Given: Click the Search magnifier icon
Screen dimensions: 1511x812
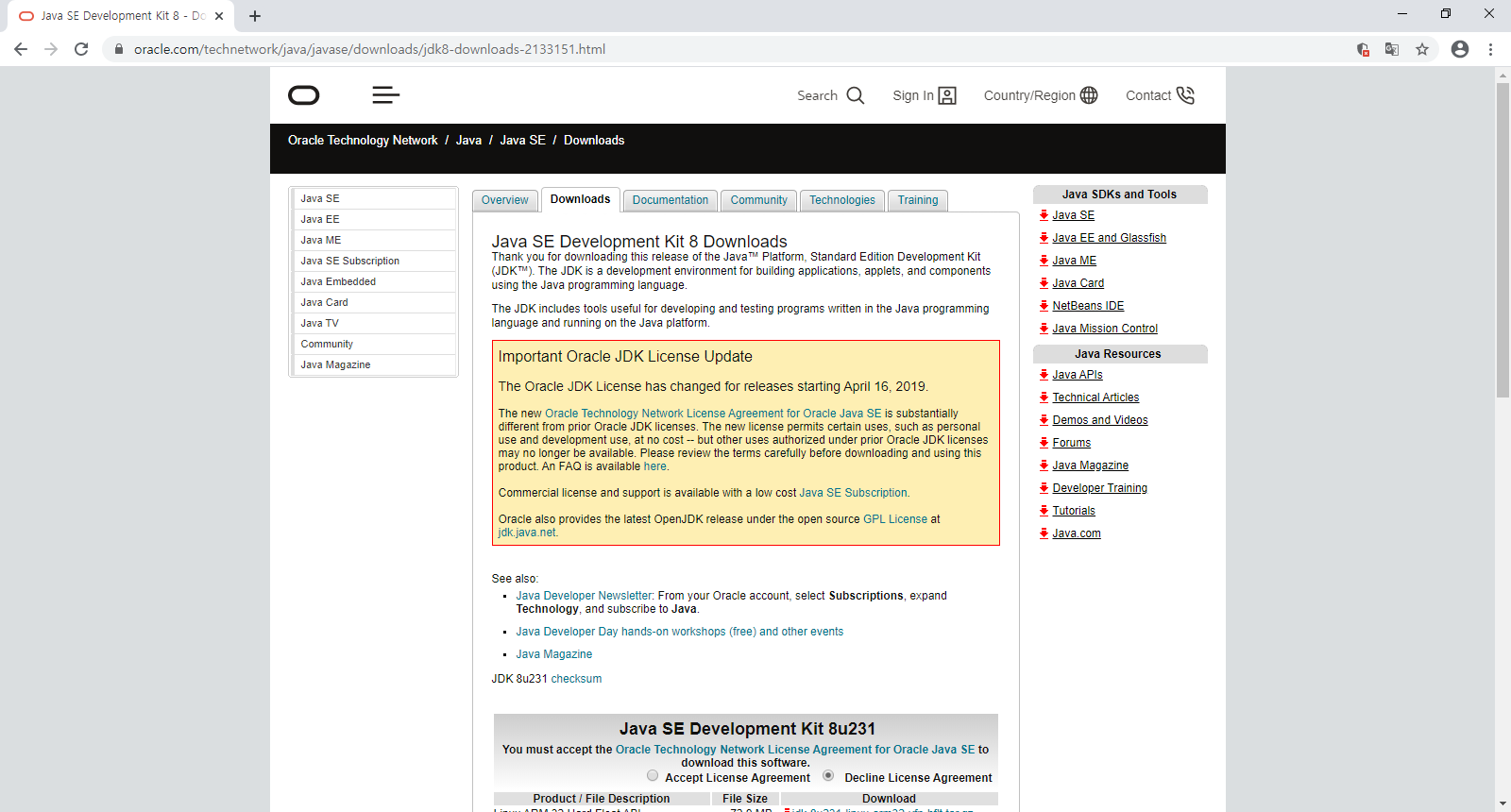Looking at the screenshot, I should pos(856,95).
